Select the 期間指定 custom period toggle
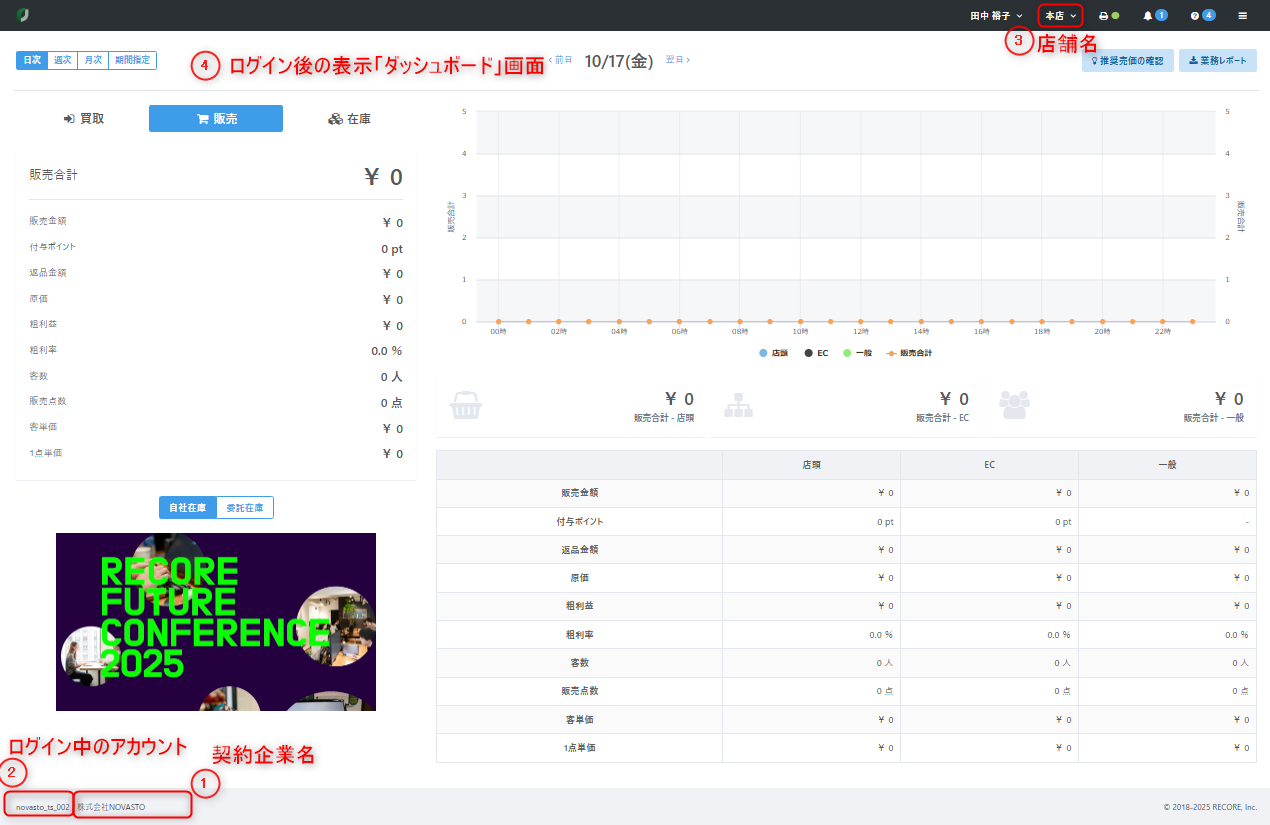 (x=132, y=60)
